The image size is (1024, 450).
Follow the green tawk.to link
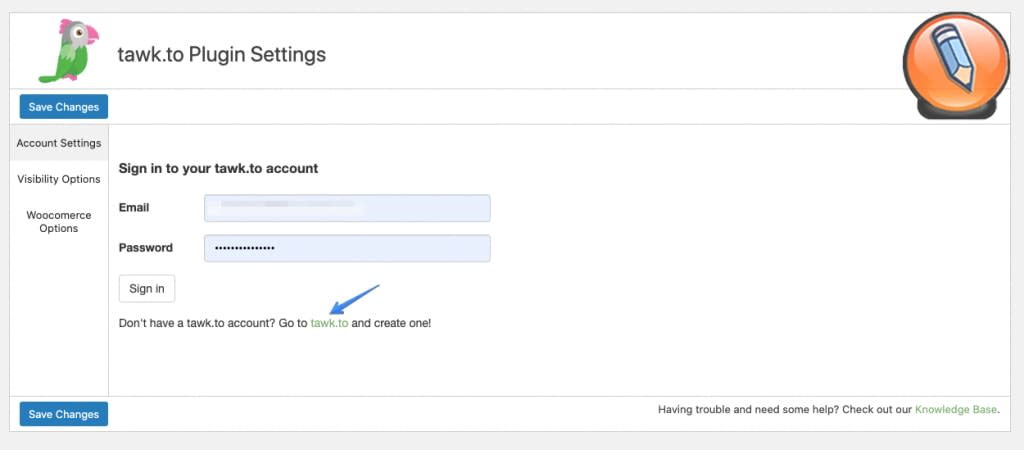click(x=329, y=323)
